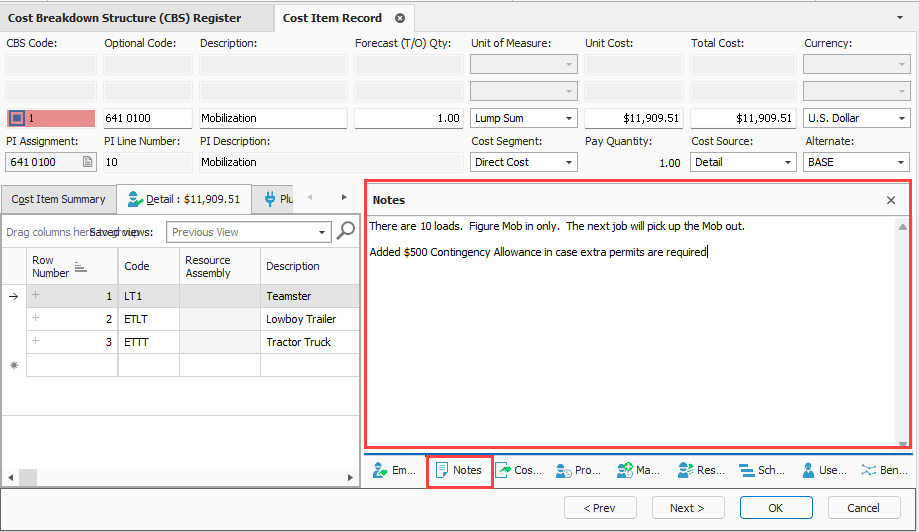Open the Resources tab in bottom strip

click(x=700, y=470)
